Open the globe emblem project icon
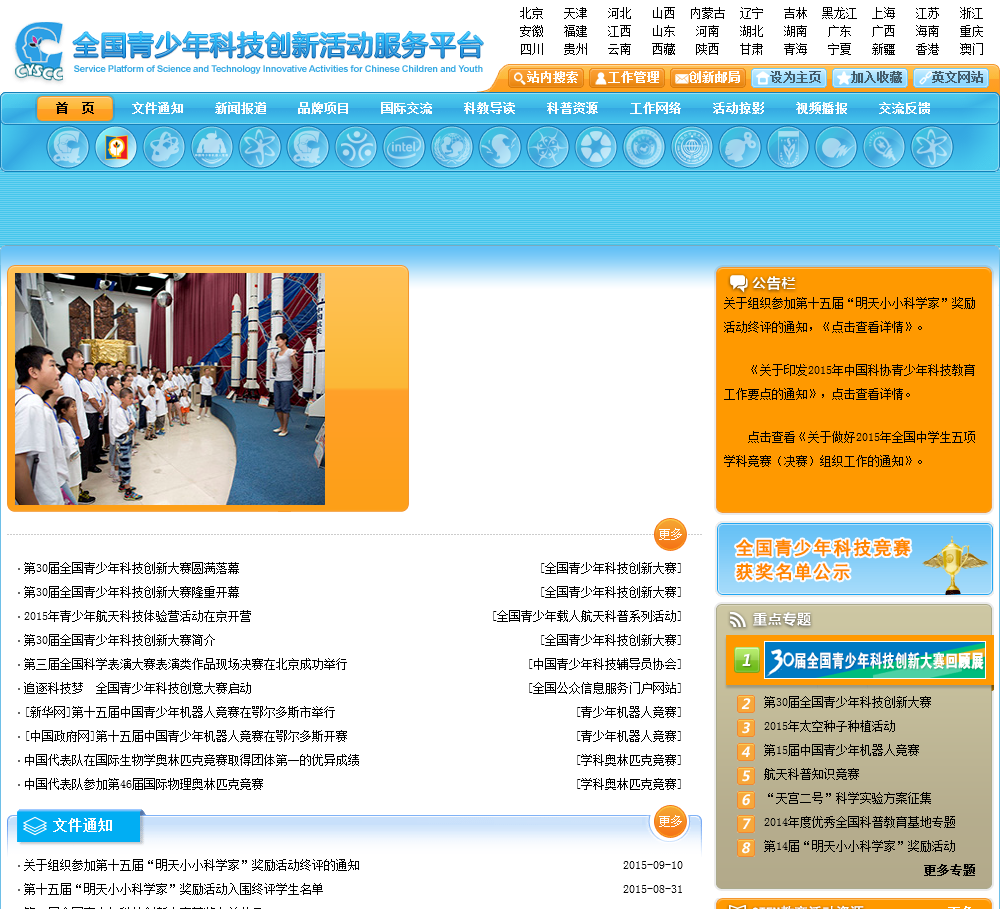The width and height of the screenshot is (1000, 909). click(x=692, y=147)
